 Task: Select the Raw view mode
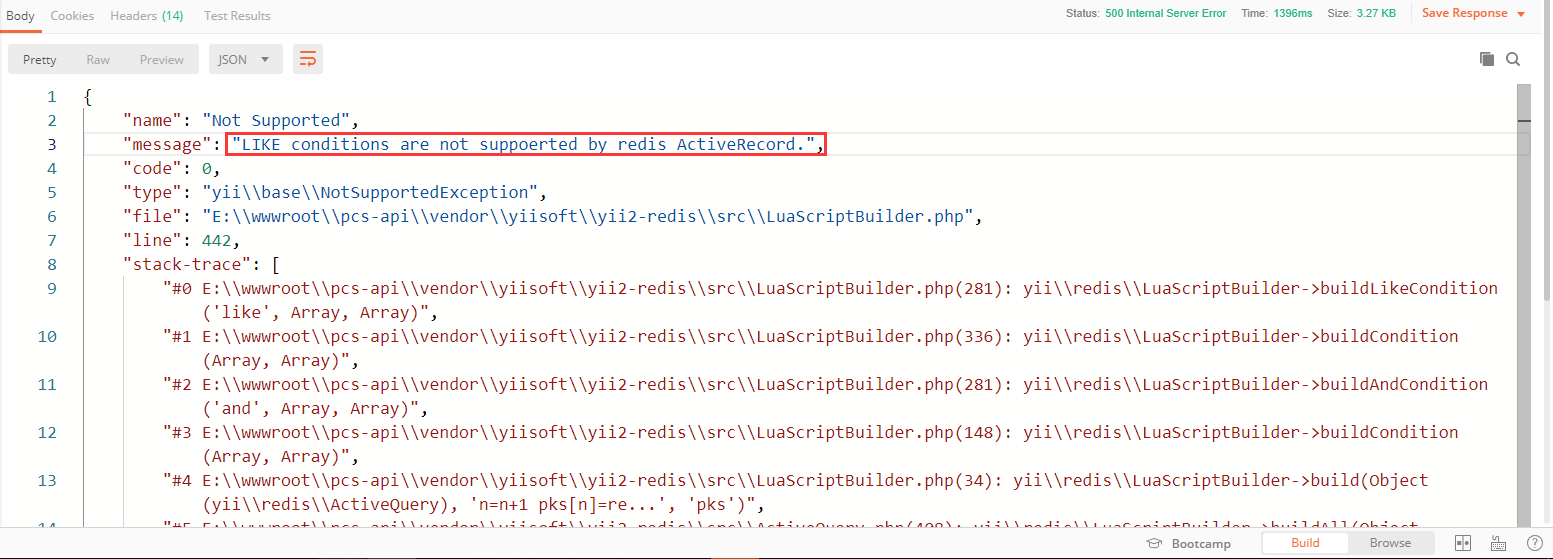pos(98,59)
